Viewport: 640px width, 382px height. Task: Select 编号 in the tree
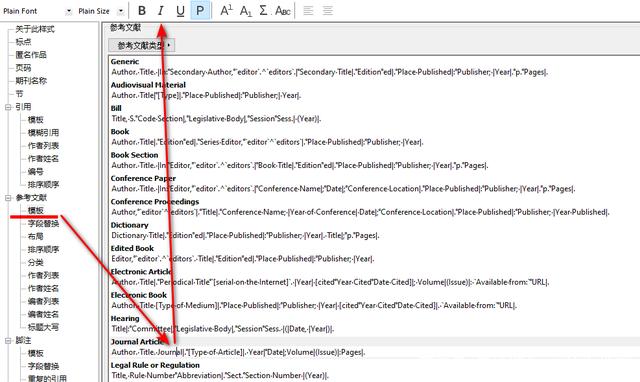click(36, 172)
